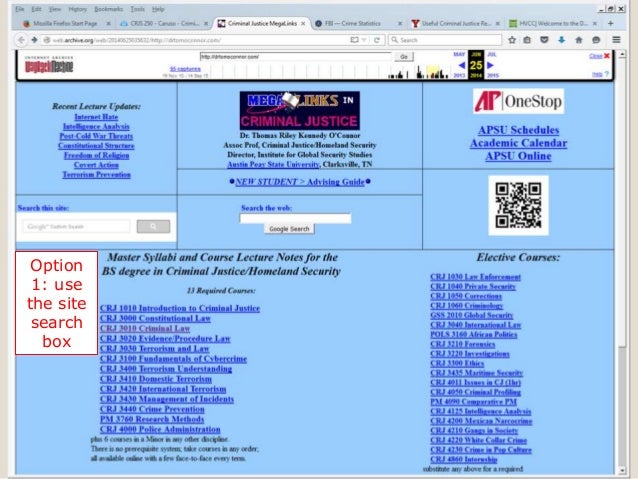Click the Search the web text field

click(x=295, y=219)
